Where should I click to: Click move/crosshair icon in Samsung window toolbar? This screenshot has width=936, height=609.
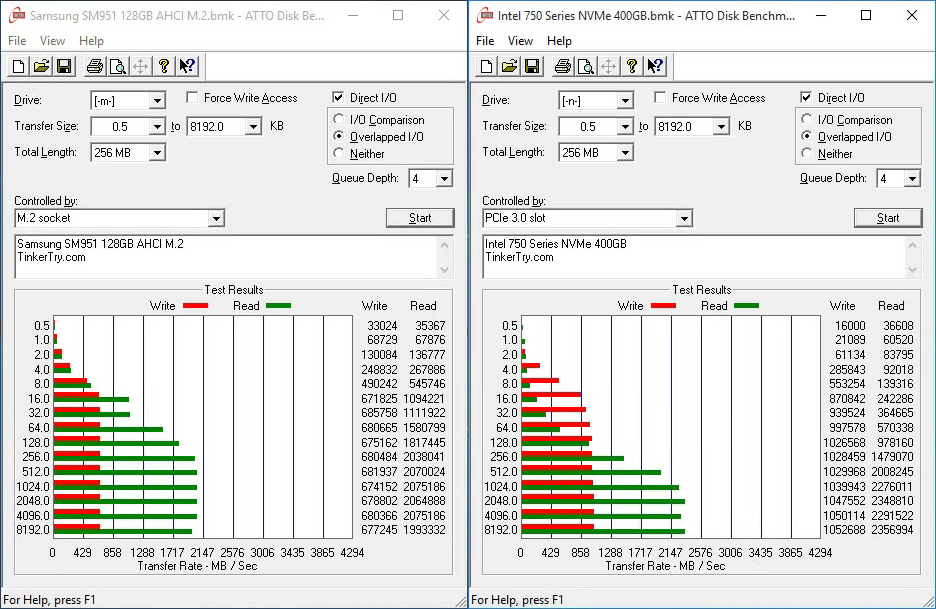[140, 66]
